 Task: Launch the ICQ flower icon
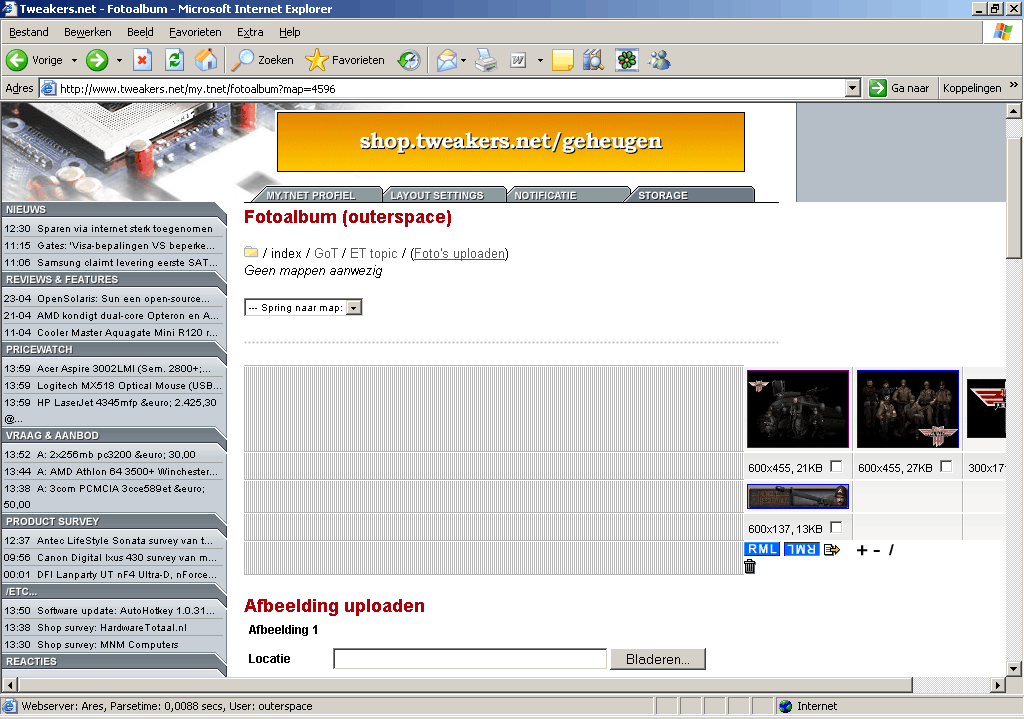pyautogui.click(x=626, y=60)
